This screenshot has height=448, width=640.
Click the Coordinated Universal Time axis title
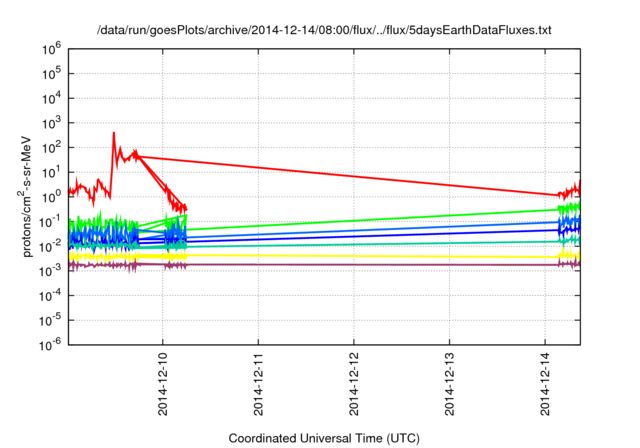click(324, 438)
